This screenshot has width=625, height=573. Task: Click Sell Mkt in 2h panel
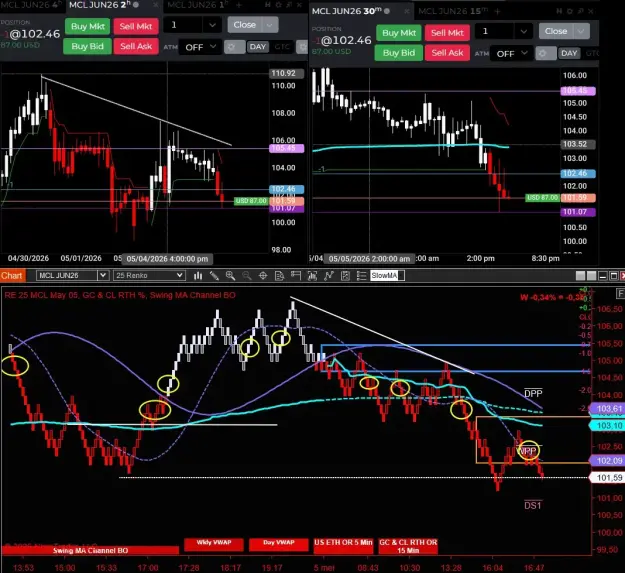pyautogui.click(x=136, y=26)
